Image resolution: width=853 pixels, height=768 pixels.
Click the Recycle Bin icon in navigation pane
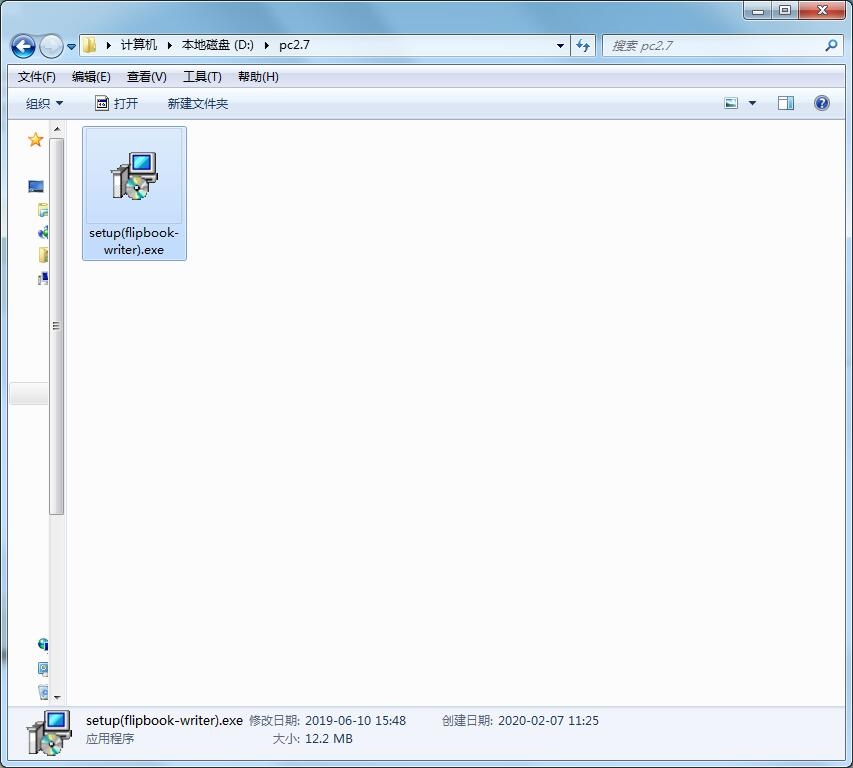pyautogui.click(x=43, y=691)
